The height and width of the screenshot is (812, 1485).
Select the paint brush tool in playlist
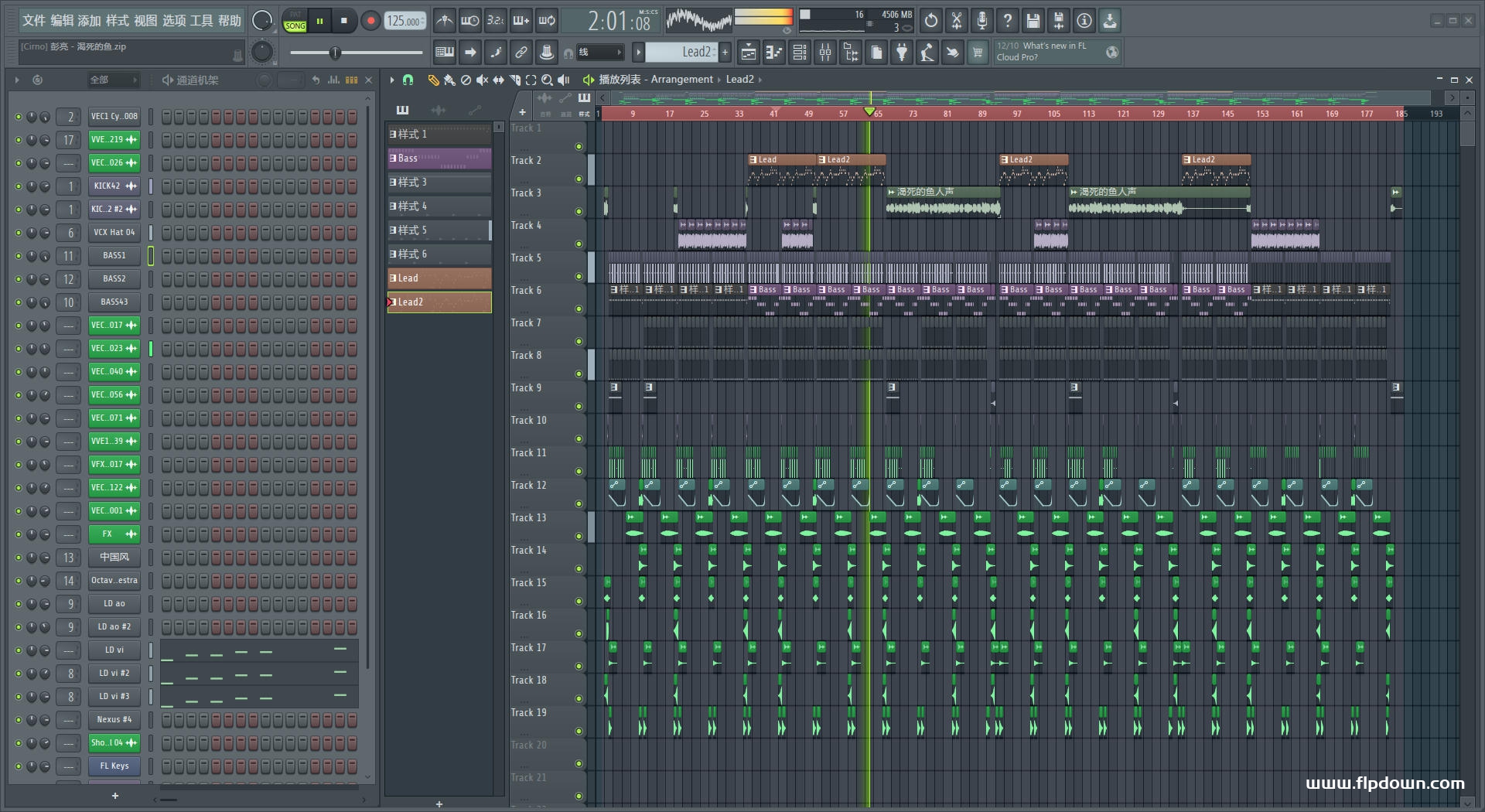449,80
